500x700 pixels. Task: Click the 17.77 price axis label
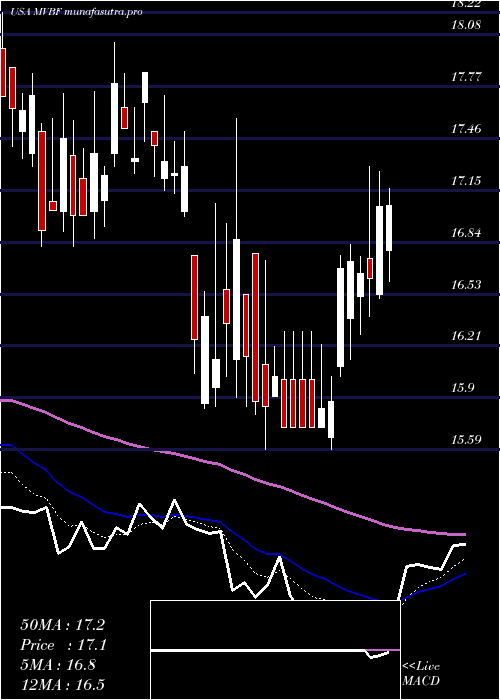click(x=466, y=77)
